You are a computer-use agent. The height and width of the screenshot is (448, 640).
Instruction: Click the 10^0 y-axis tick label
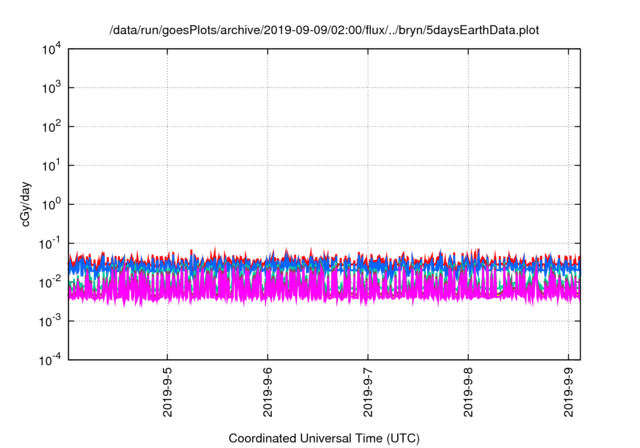click(x=51, y=204)
